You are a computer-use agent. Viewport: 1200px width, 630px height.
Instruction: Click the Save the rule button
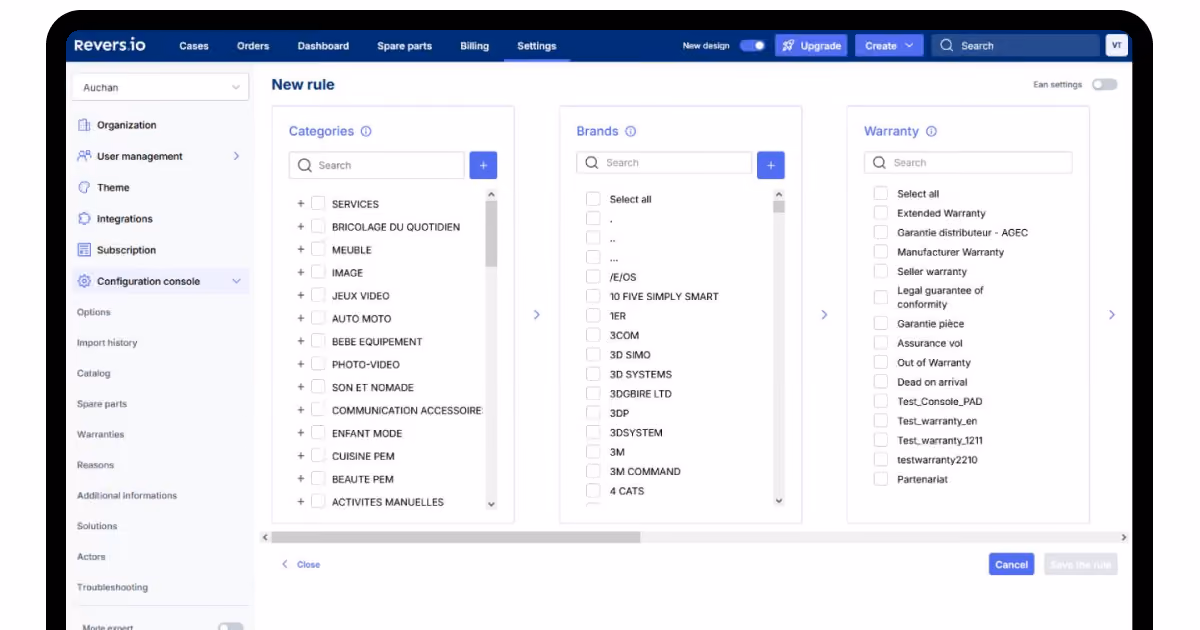coord(1080,564)
